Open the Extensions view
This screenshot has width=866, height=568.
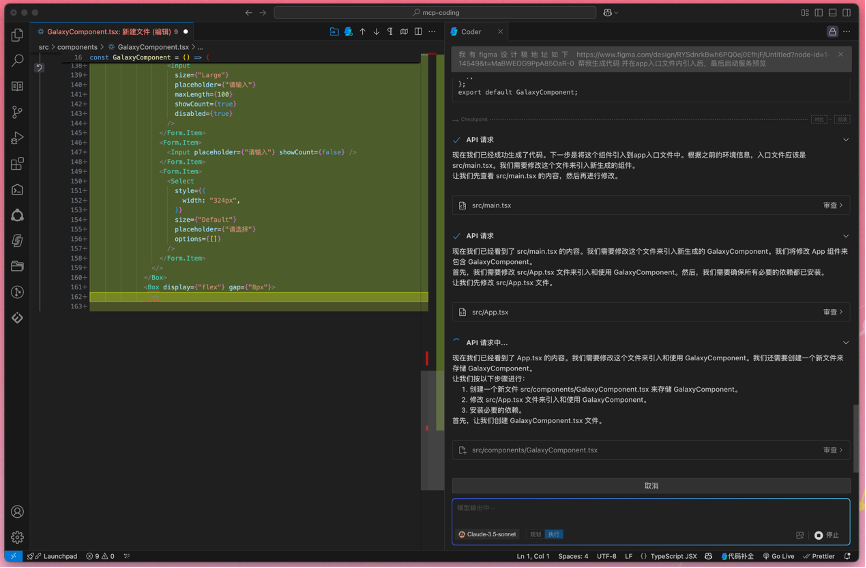pyautogui.click(x=17, y=164)
